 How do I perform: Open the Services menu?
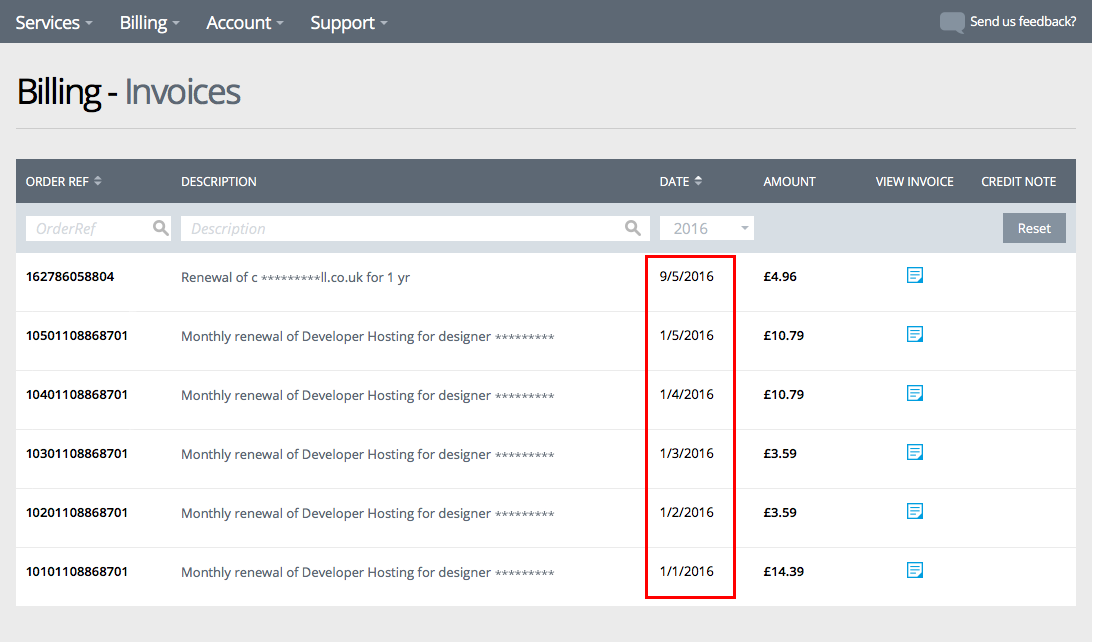54,22
